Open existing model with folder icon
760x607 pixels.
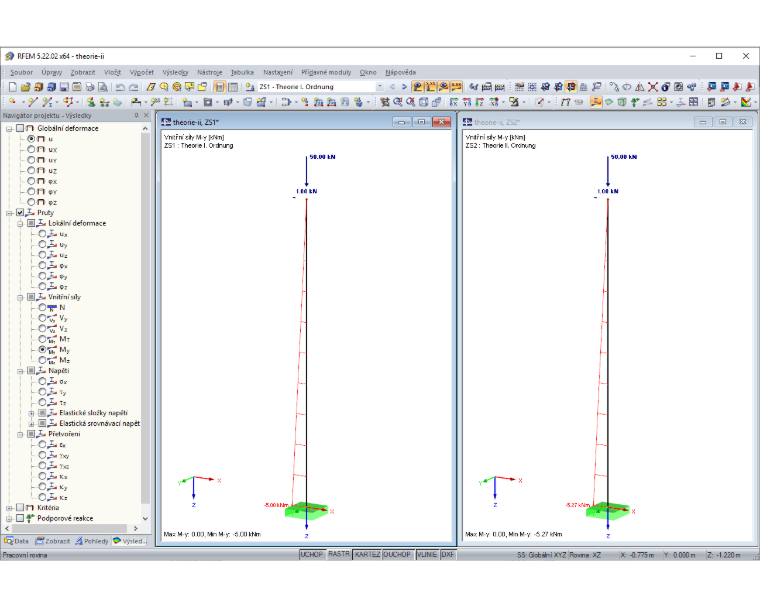click(x=25, y=87)
